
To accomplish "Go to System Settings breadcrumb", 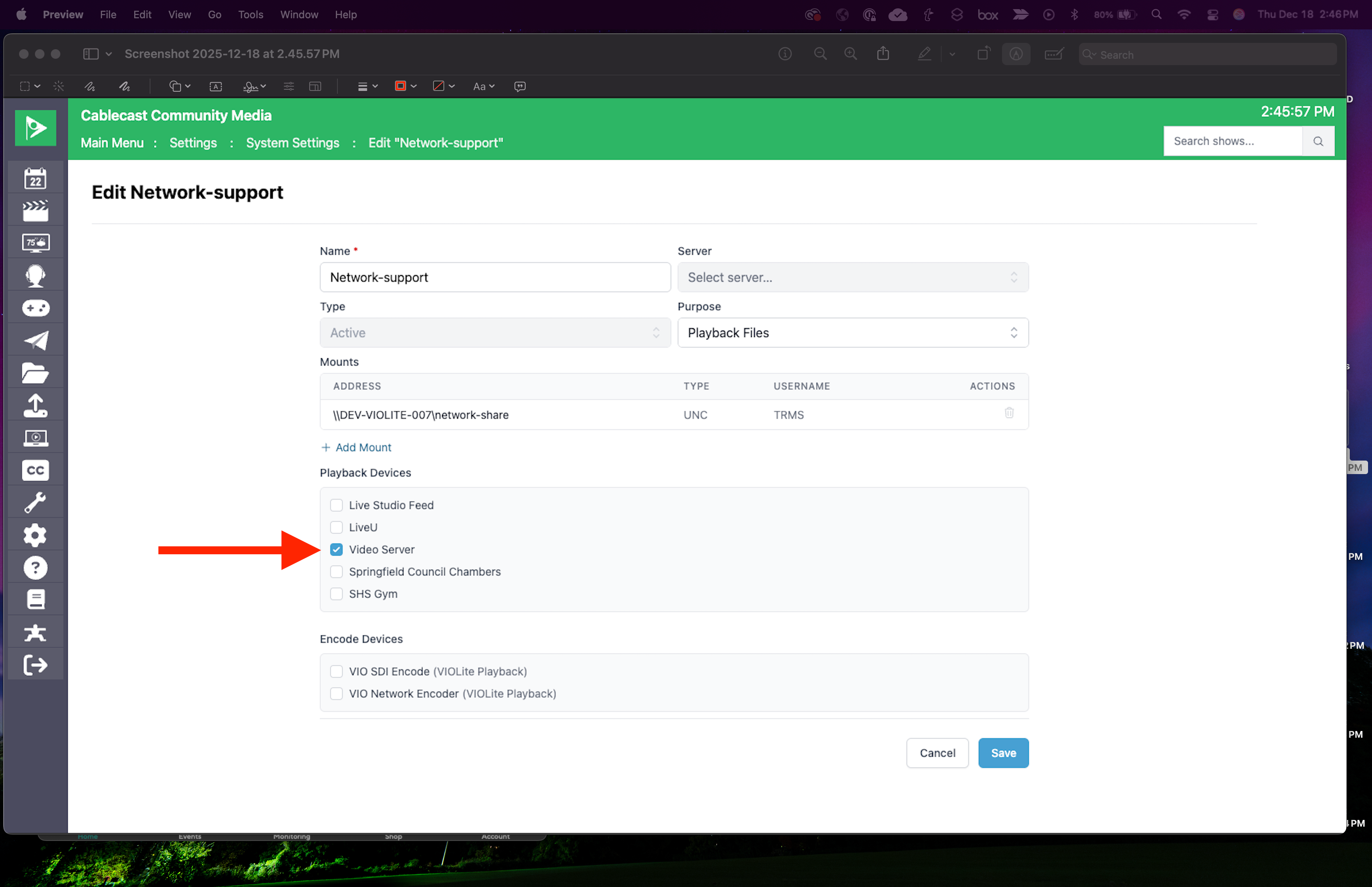I will [293, 143].
